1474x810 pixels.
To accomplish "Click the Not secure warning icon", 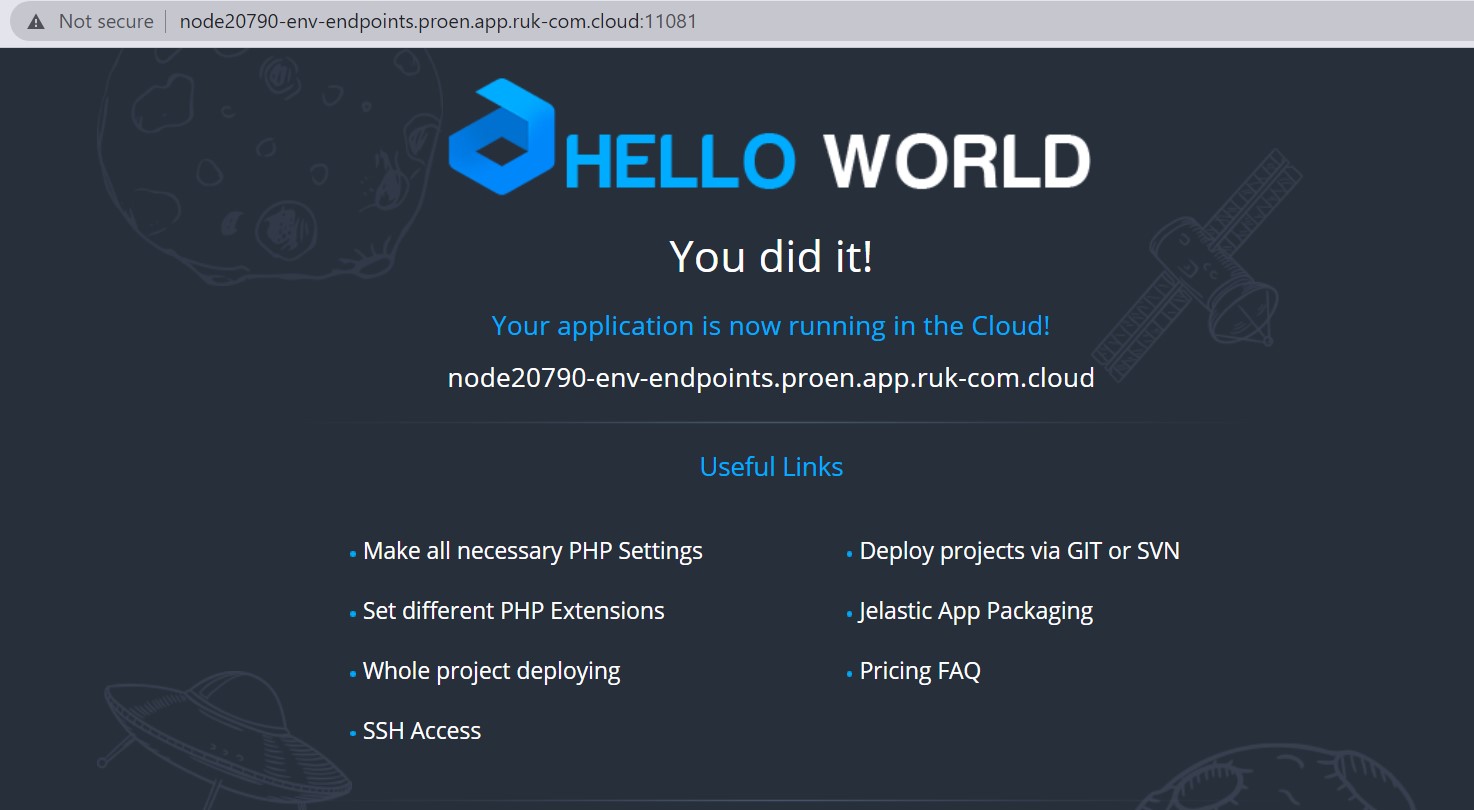I will point(36,21).
